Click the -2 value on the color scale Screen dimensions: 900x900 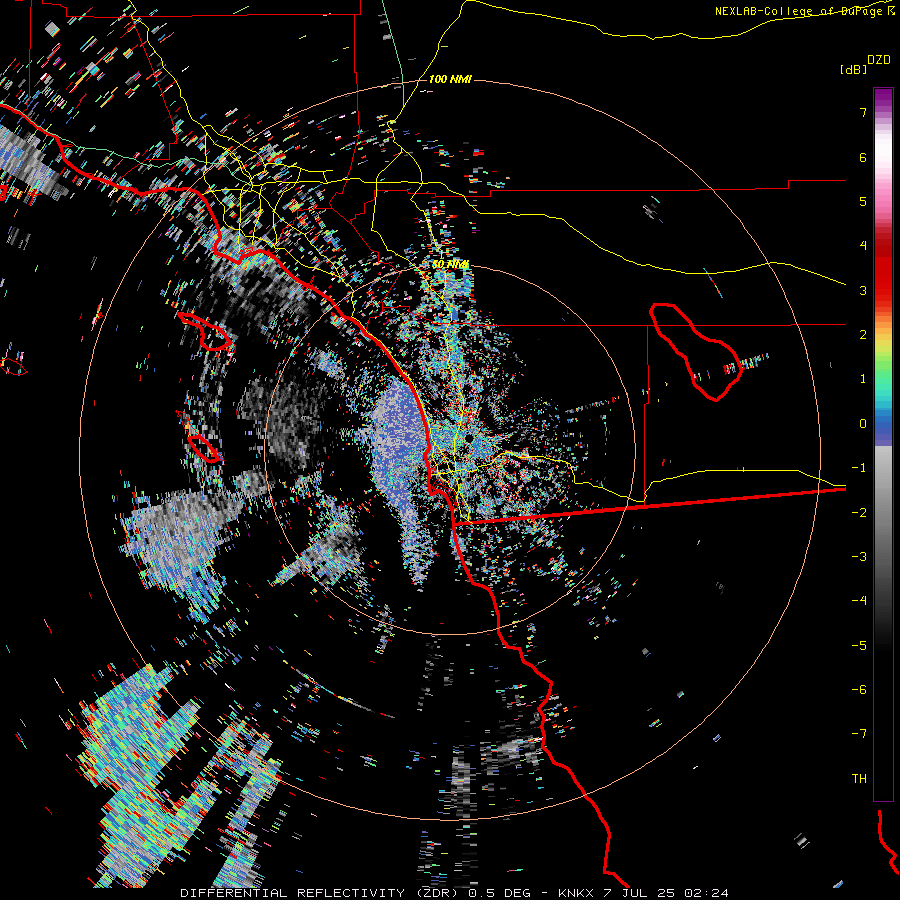click(859, 513)
